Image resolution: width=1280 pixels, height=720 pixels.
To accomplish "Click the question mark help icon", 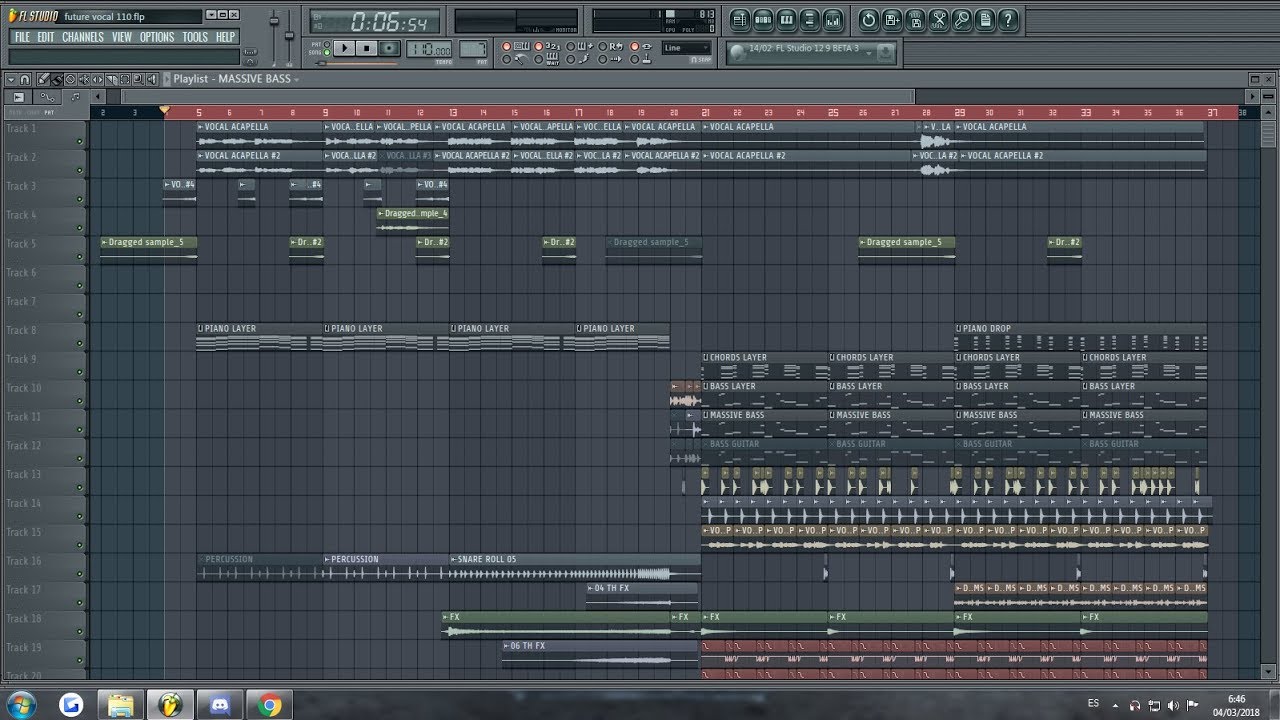I will coord(1008,19).
